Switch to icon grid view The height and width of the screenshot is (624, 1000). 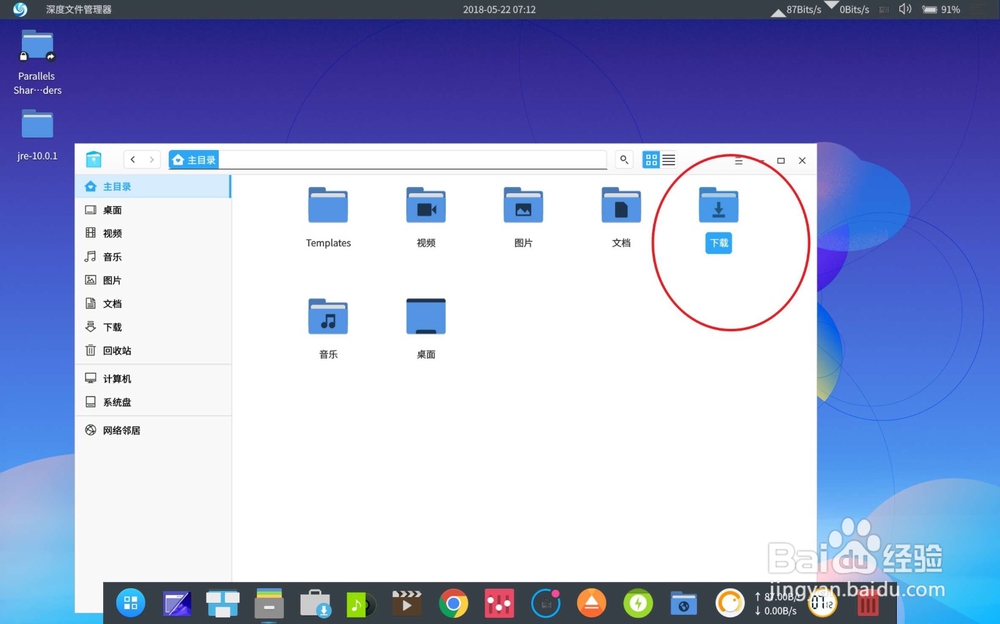tap(651, 160)
